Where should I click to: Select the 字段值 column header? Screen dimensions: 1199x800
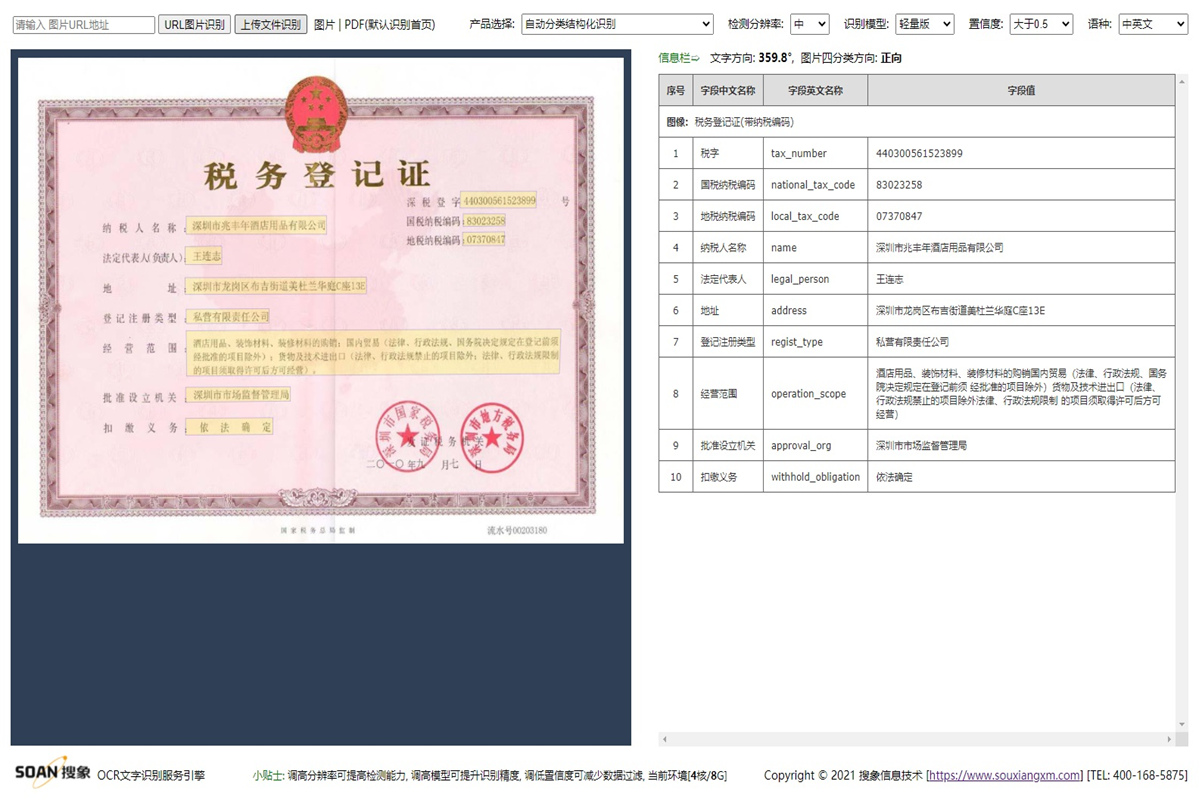tap(1021, 89)
